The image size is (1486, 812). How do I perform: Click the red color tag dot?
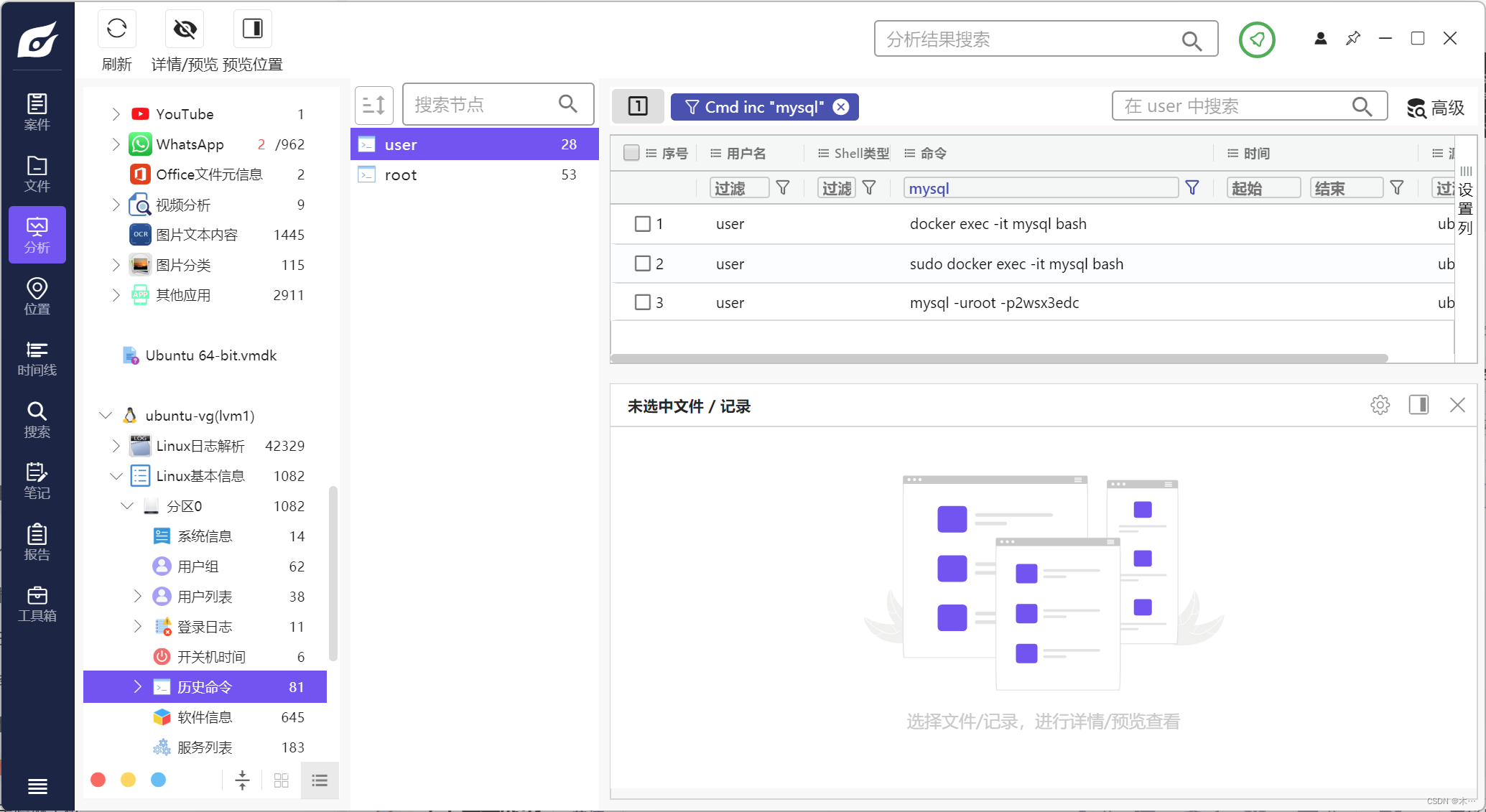tap(98, 780)
